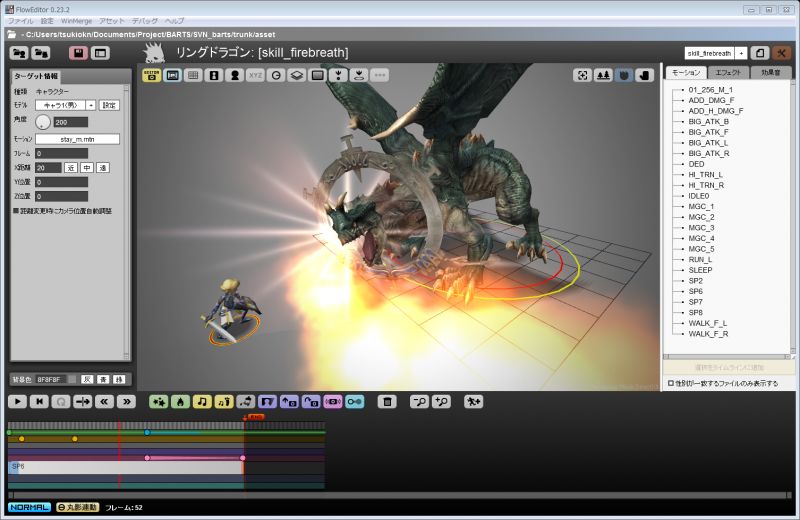Click the skill_firebreath combo box field
Viewport: 800px width, 520px height.
[x=709, y=53]
